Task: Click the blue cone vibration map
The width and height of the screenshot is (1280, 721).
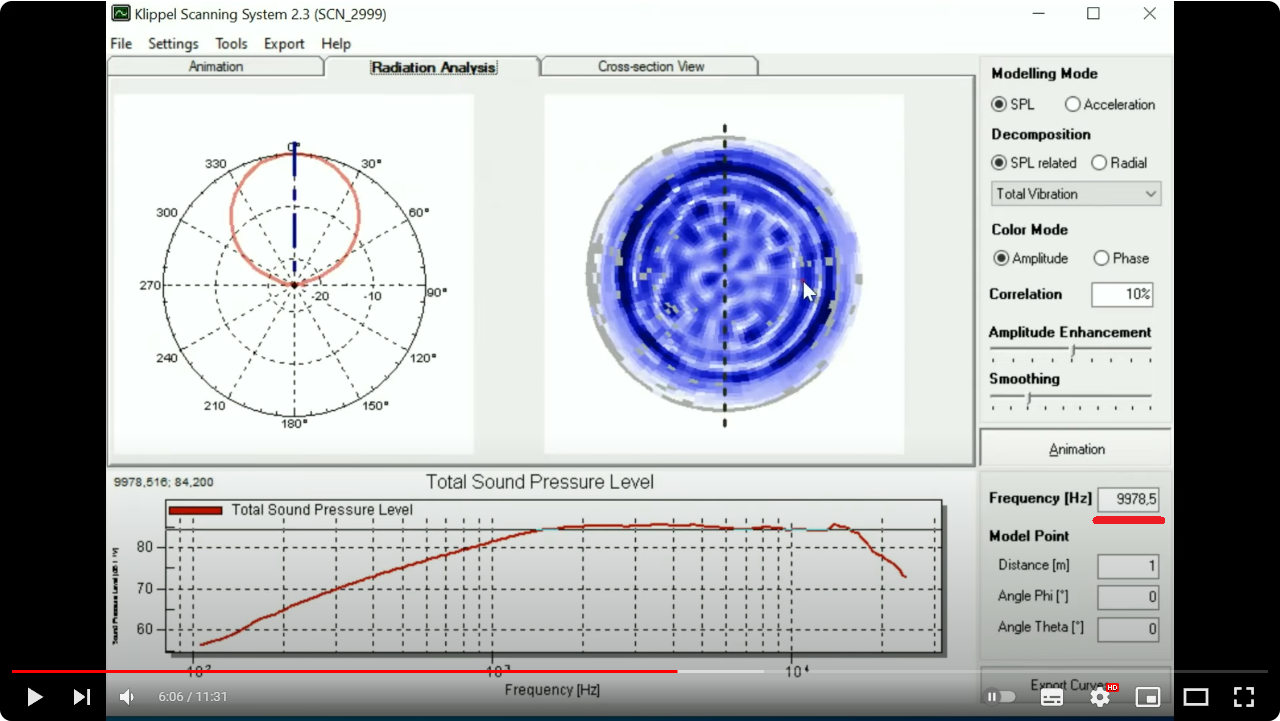Action: 724,274
